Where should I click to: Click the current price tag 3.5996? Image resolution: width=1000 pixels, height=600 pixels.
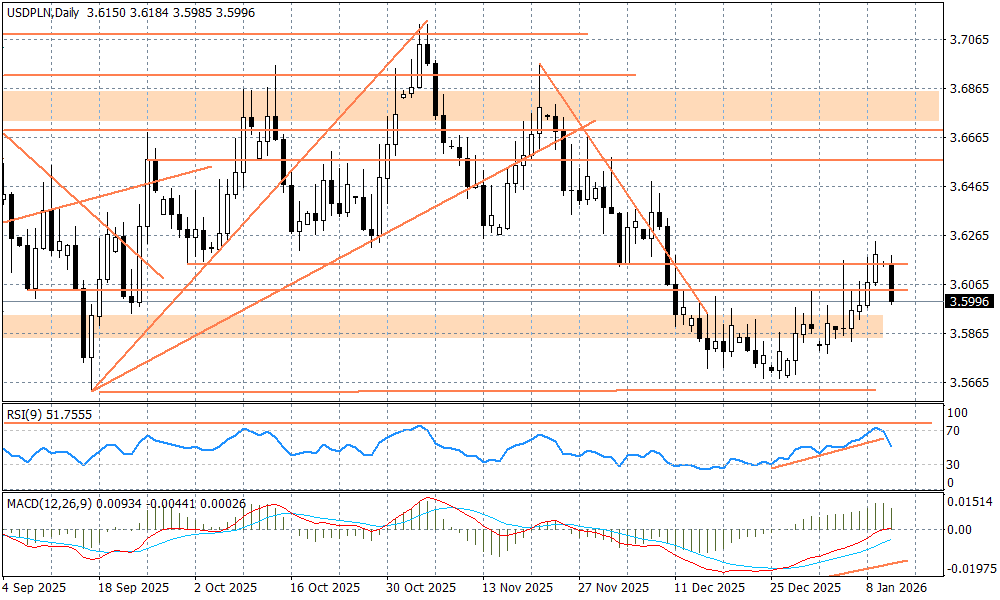click(969, 301)
